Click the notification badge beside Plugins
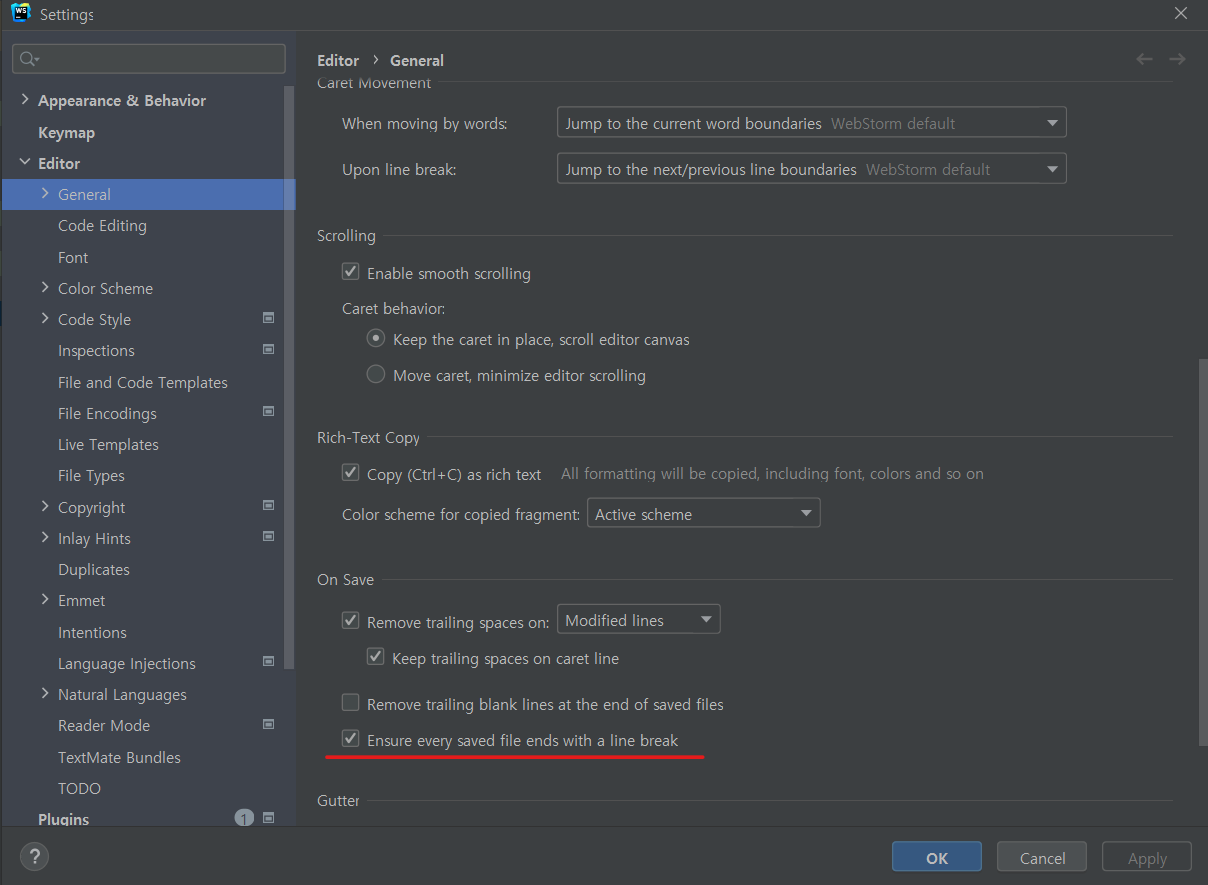This screenshot has width=1208, height=885. point(244,817)
